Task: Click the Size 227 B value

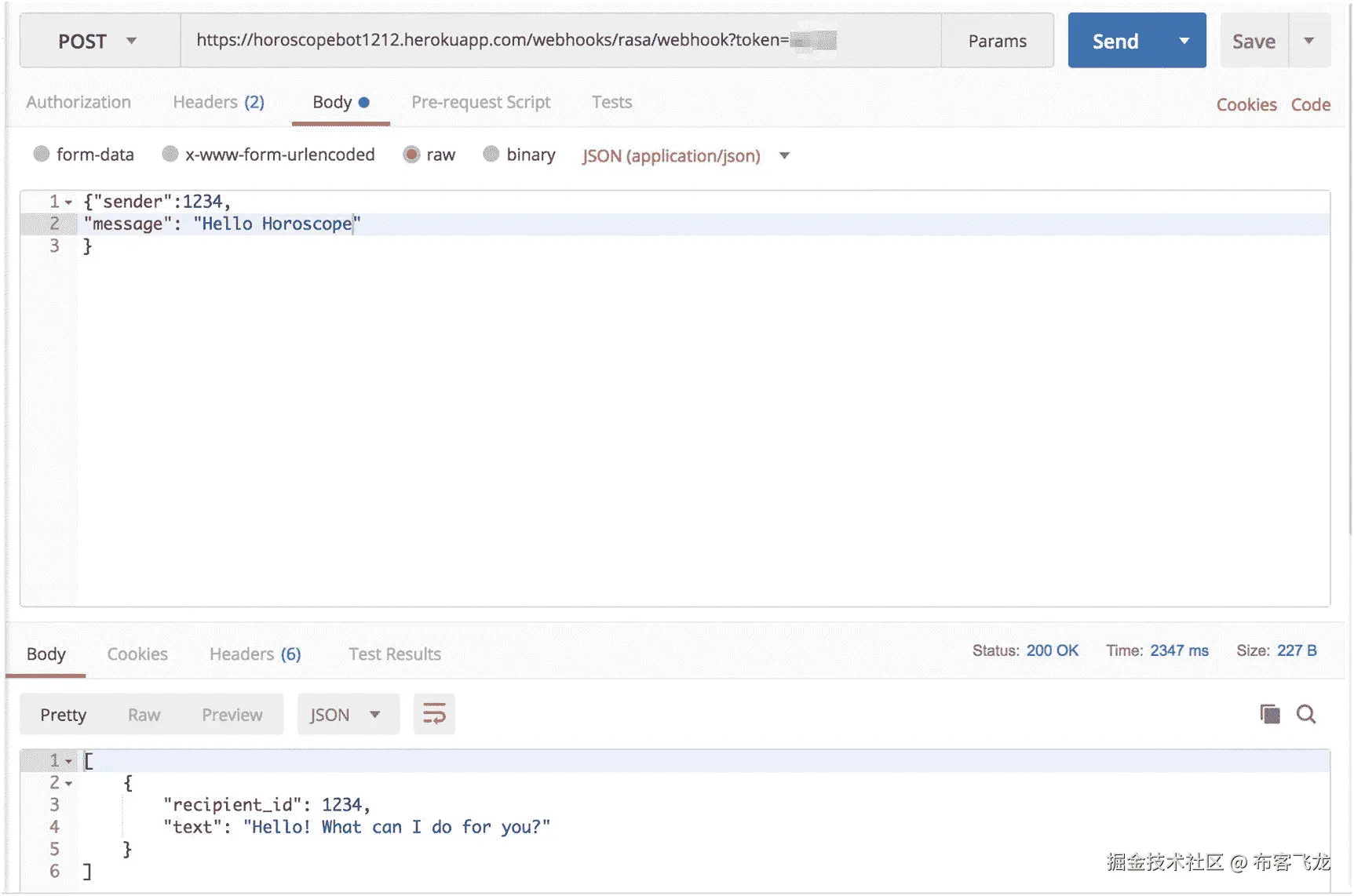Action: coord(1296,650)
